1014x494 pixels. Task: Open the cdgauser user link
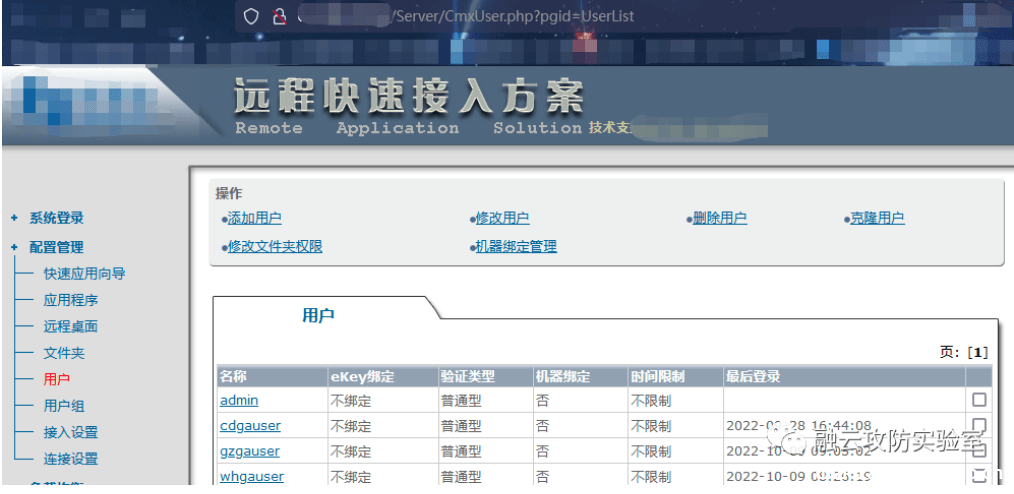click(x=250, y=426)
